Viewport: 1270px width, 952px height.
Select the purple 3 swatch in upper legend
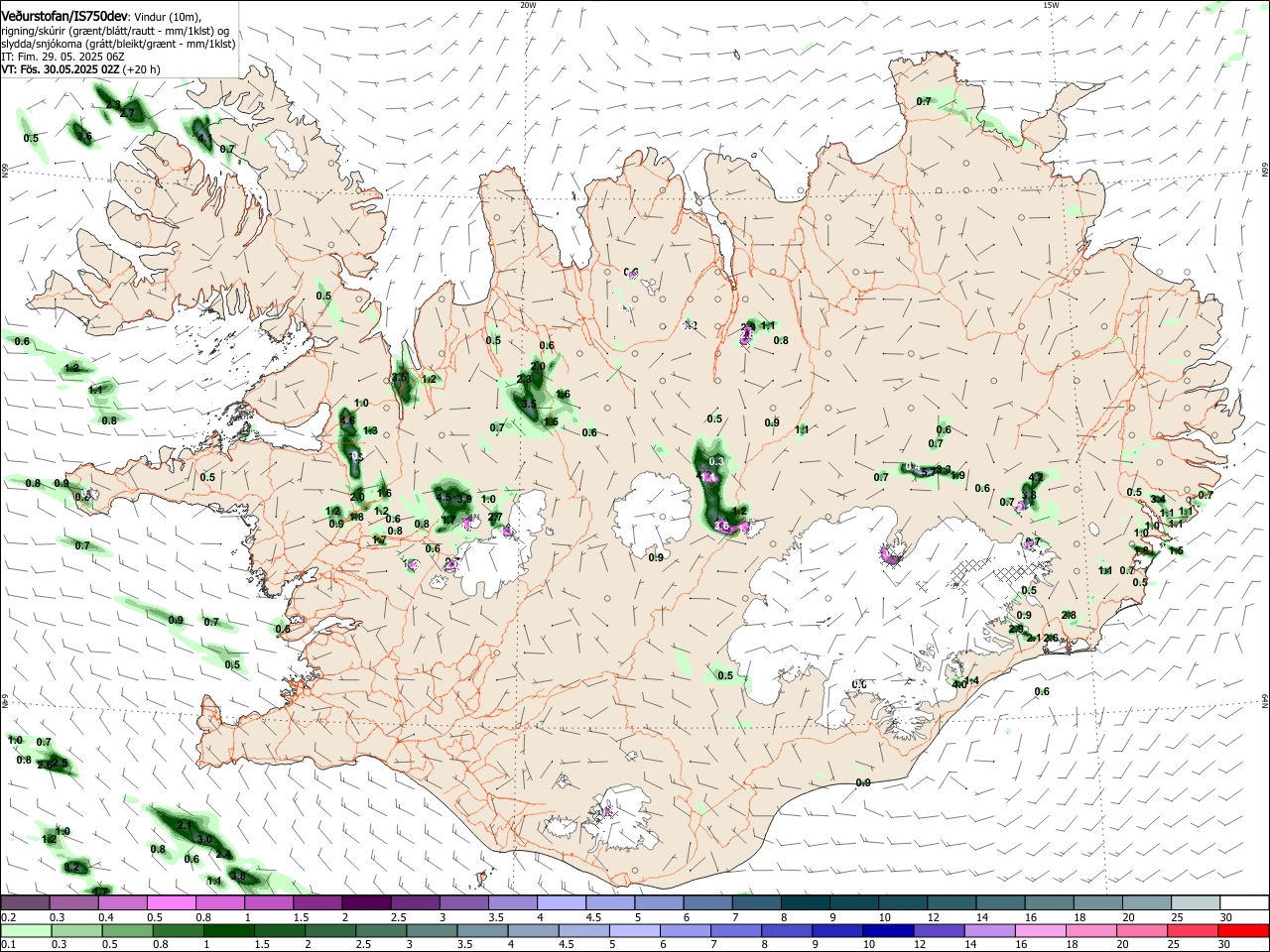(463, 902)
